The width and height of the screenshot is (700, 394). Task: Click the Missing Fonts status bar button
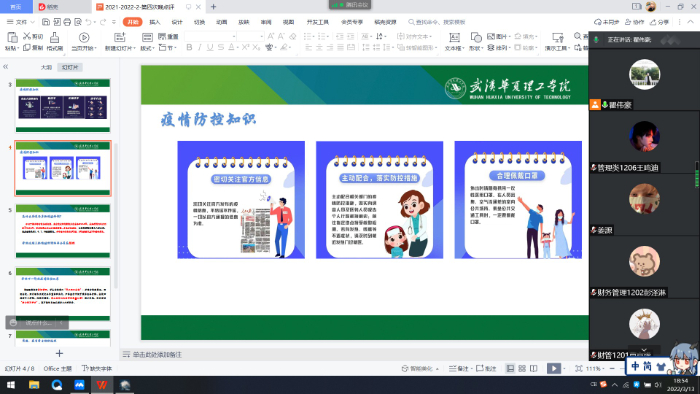point(97,369)
